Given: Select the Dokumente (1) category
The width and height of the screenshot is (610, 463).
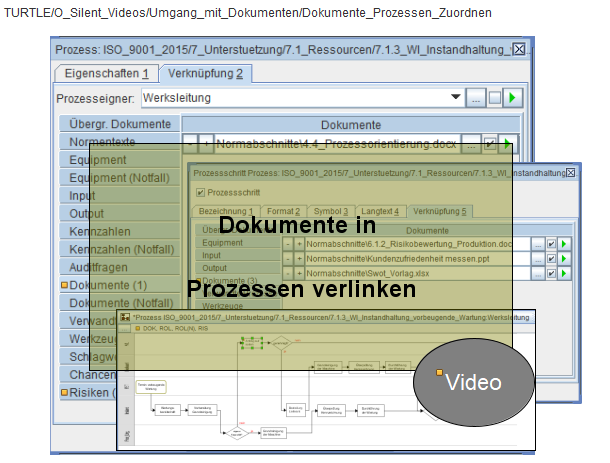Looking at the screenshot, I should (120, 285).
